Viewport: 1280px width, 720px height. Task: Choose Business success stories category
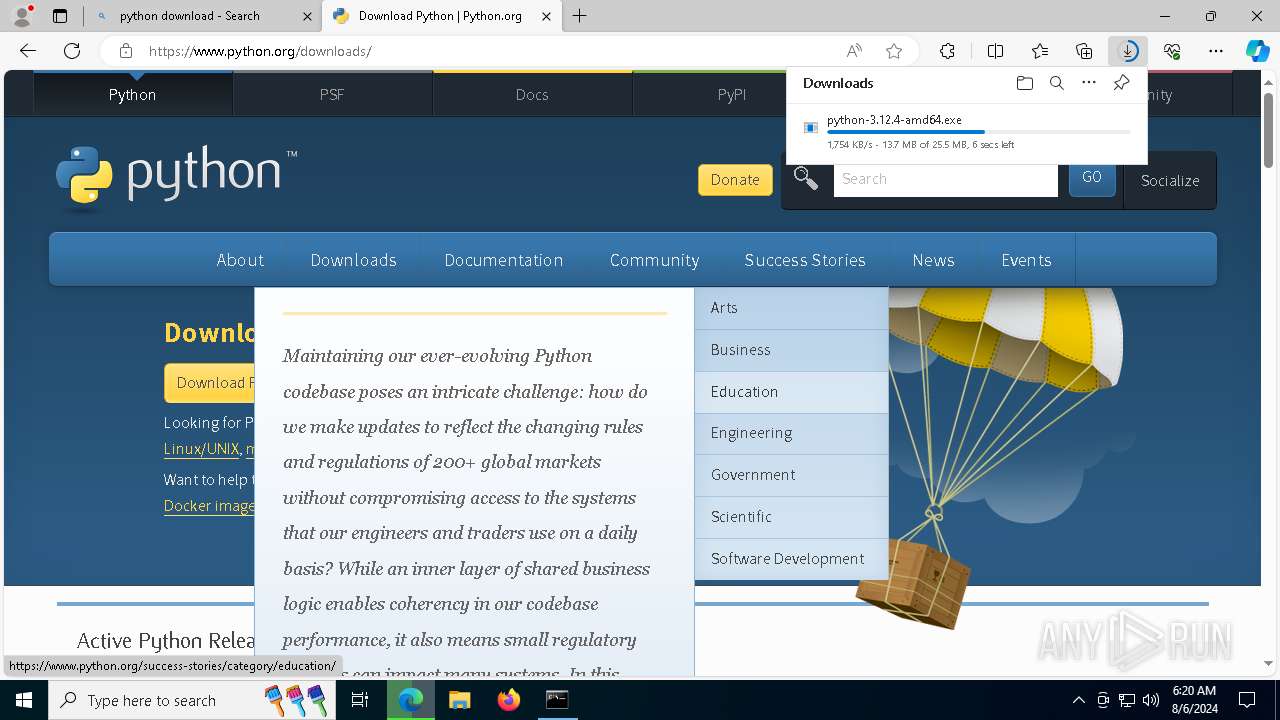(791, 350)
